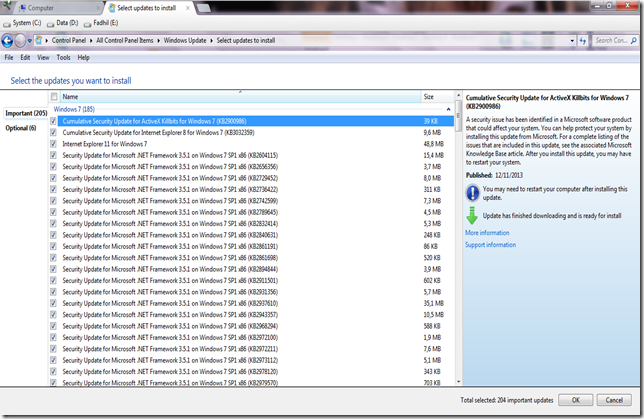
Task: Click the search magnifier icon
Action: click(x=634, y=41)
